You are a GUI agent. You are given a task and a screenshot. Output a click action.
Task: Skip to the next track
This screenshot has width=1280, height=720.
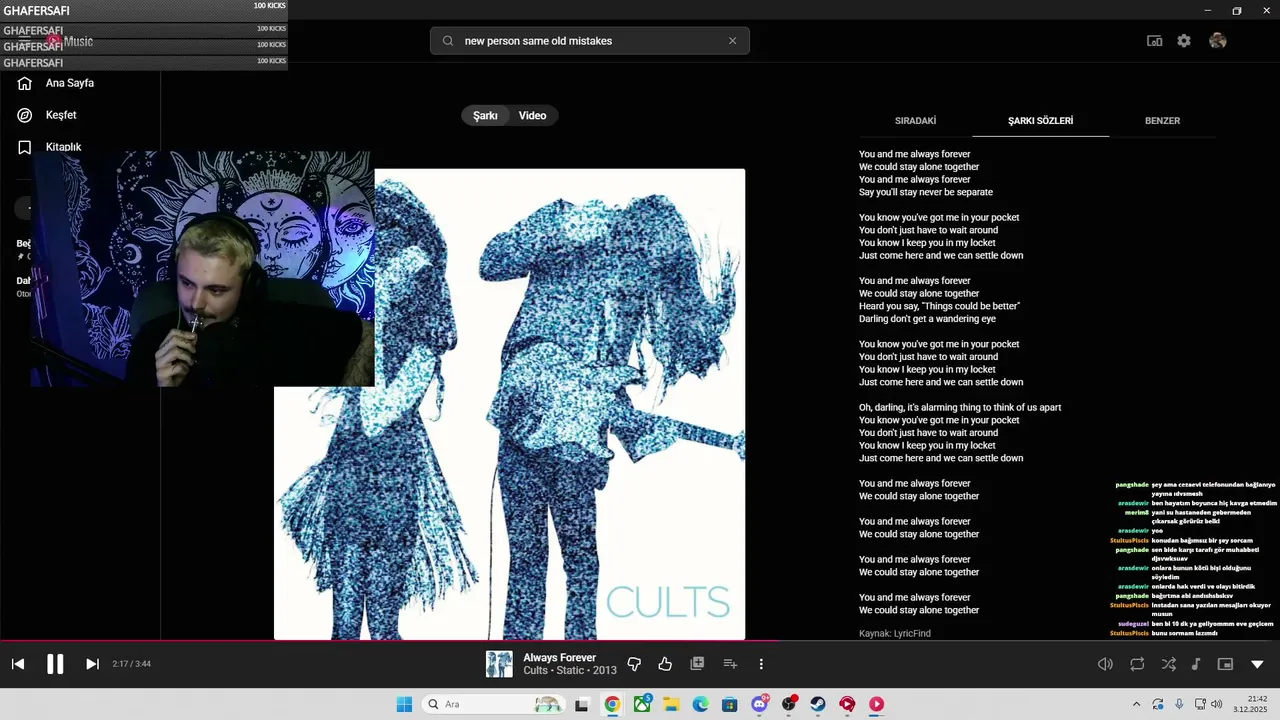(x=92, y=664)
